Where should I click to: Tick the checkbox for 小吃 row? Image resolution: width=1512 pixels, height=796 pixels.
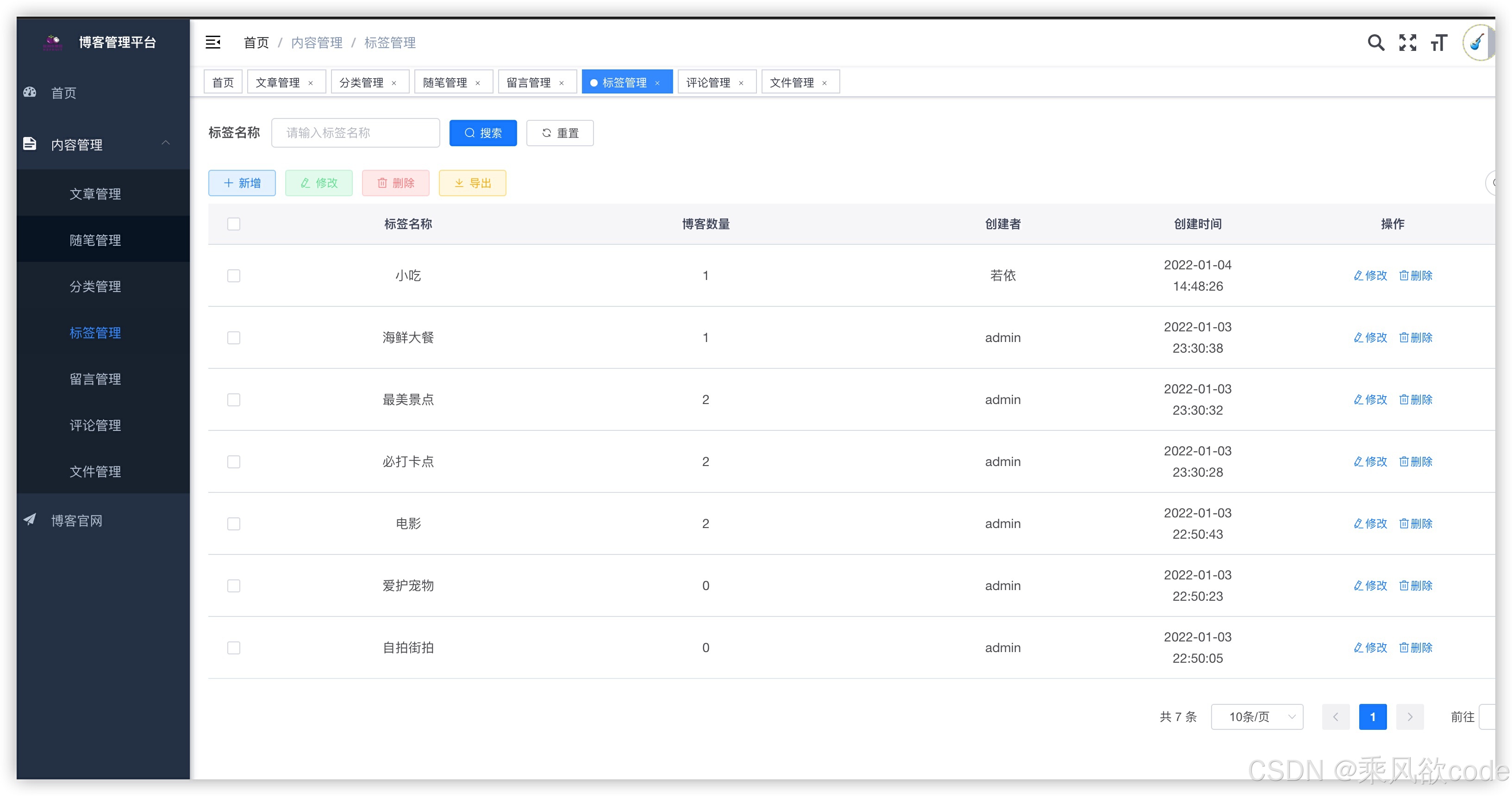(x=234, y=276)
